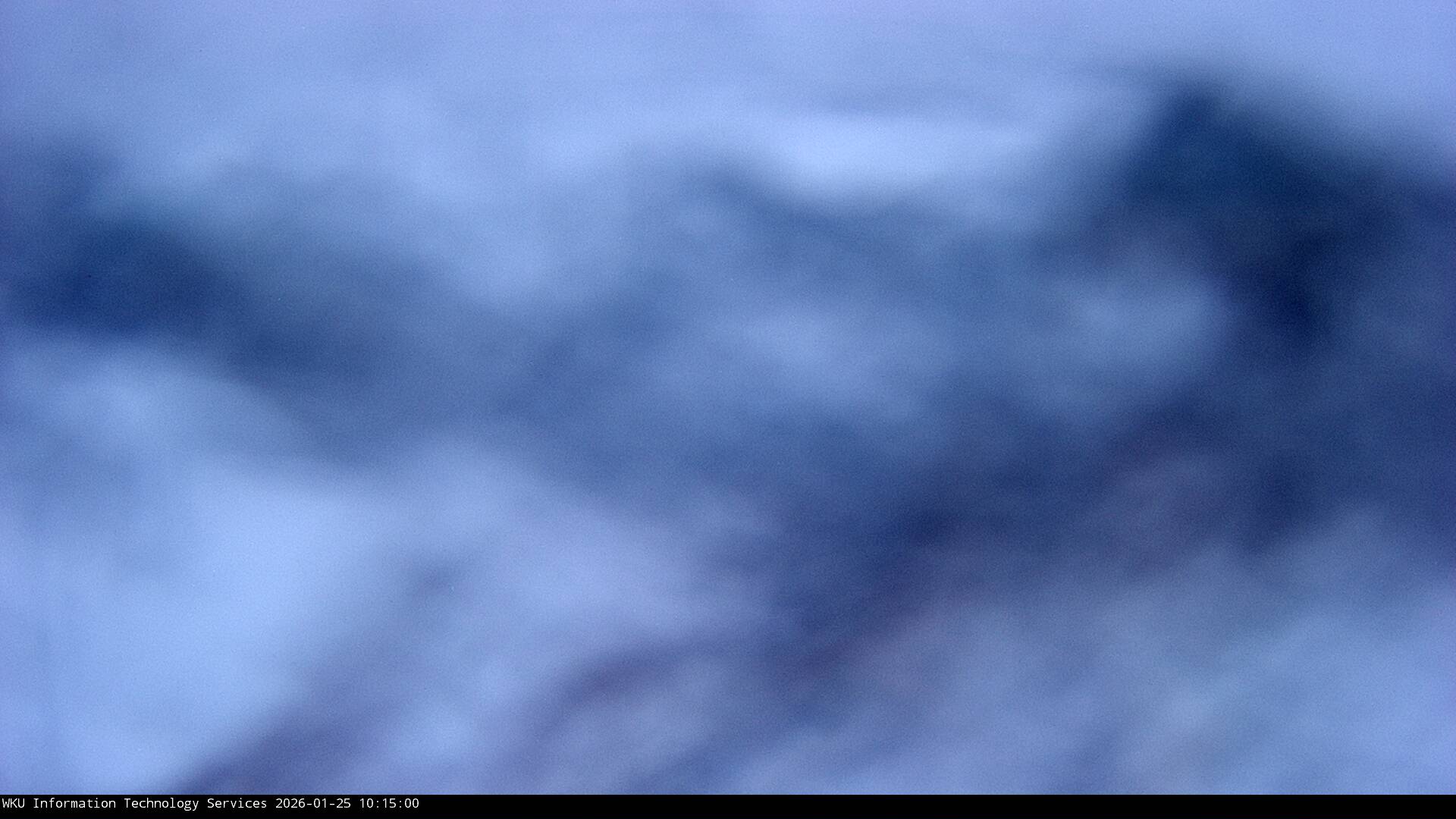Click the time "10:15:00" in the overlay

tap(388, 803)
